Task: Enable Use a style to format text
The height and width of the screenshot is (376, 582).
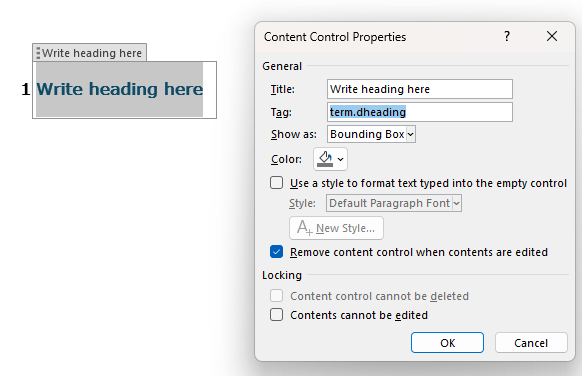Action: [x=277, y=183]
